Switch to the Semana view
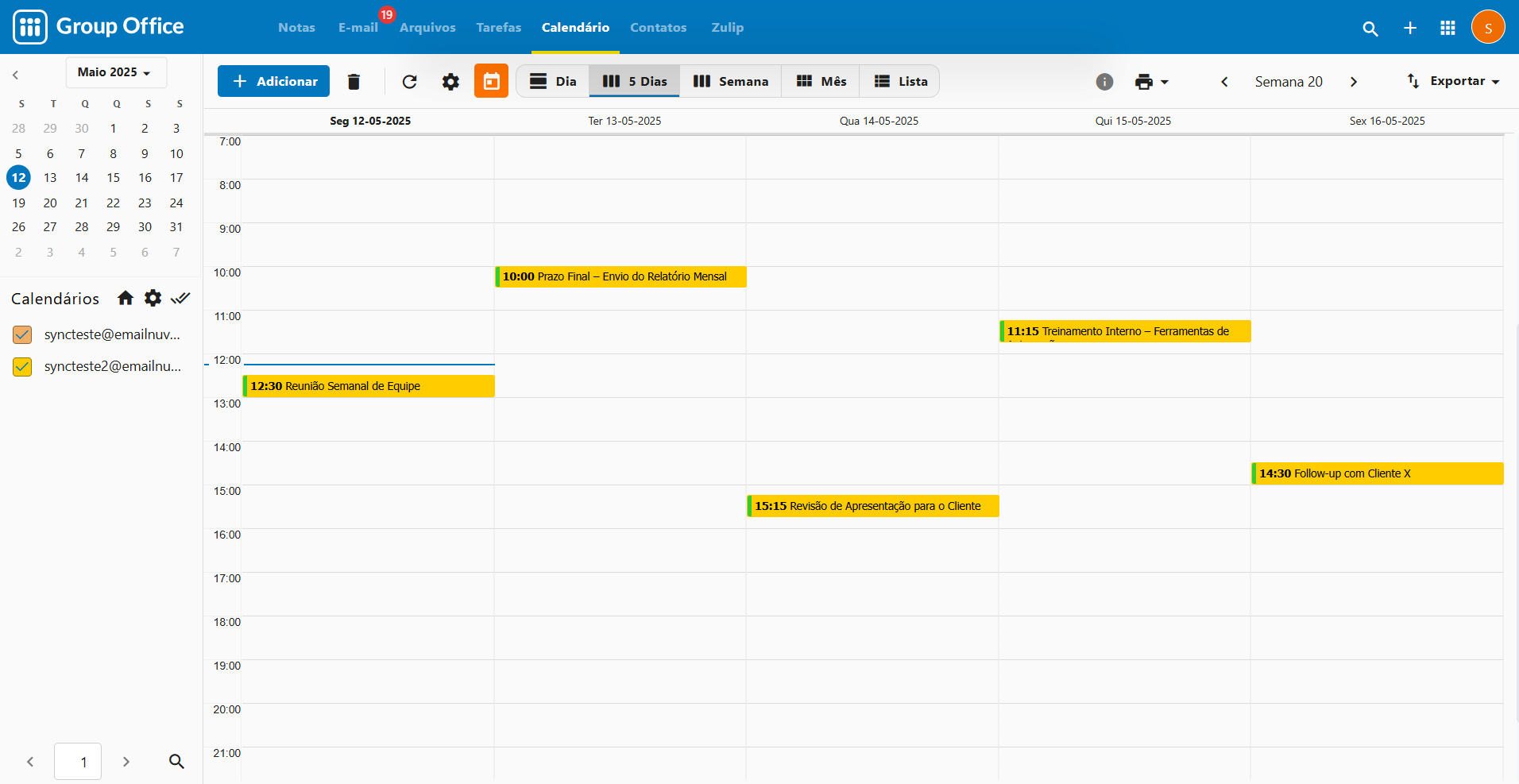The width and height of the screenshot is (1519, 784). pos(730,82)
